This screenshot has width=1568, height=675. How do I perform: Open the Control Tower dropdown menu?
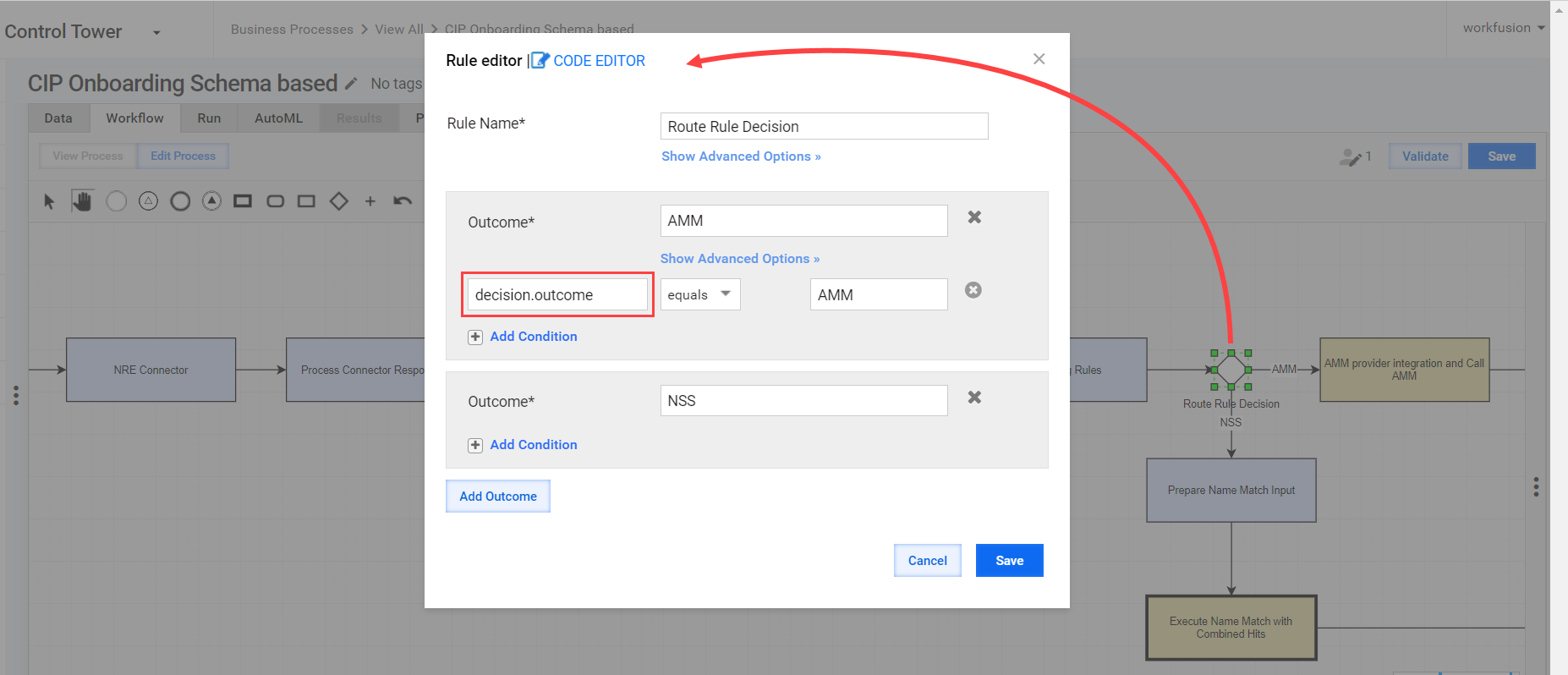tap(156, 33)
